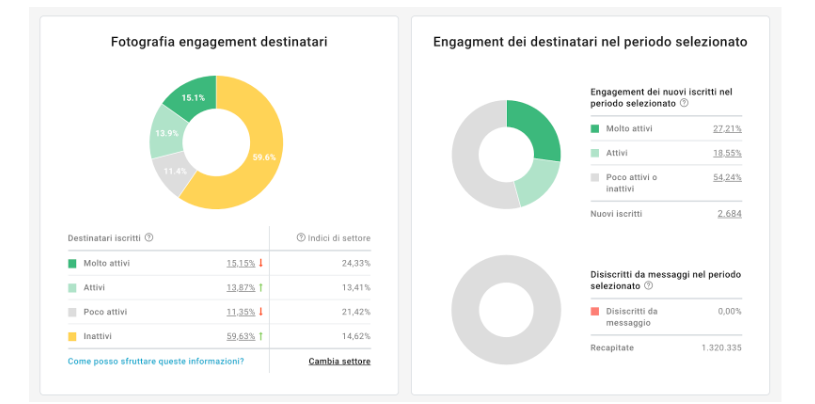Open the 54,24% Poco attivi o inattivi value

[727, 177]
